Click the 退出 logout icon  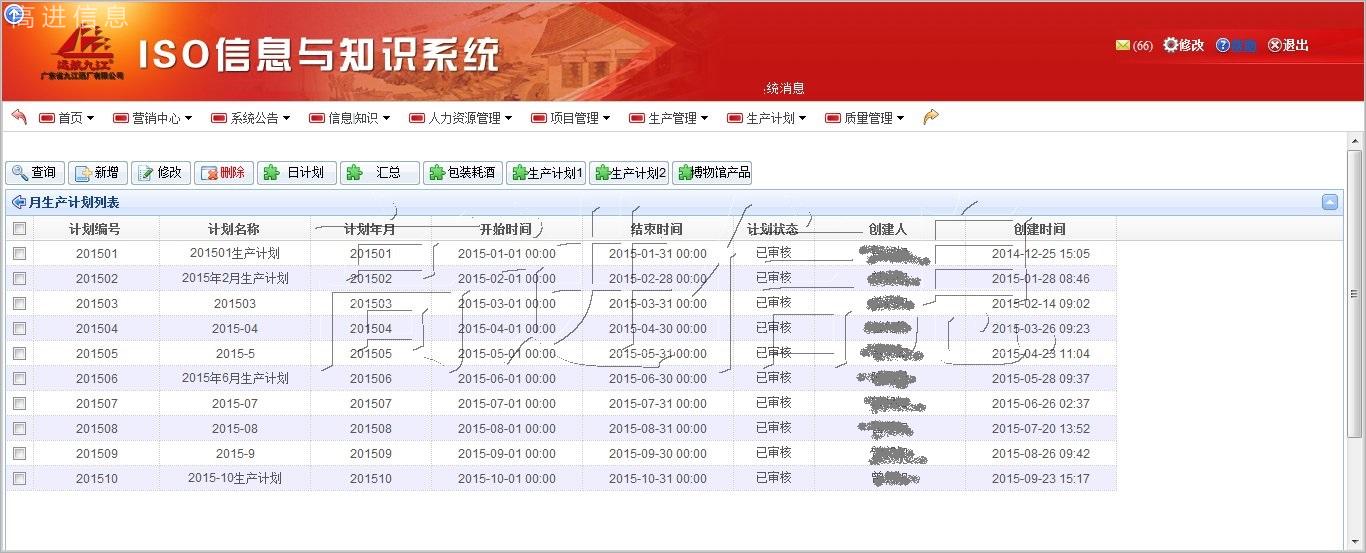click(x=1275, y=45)
